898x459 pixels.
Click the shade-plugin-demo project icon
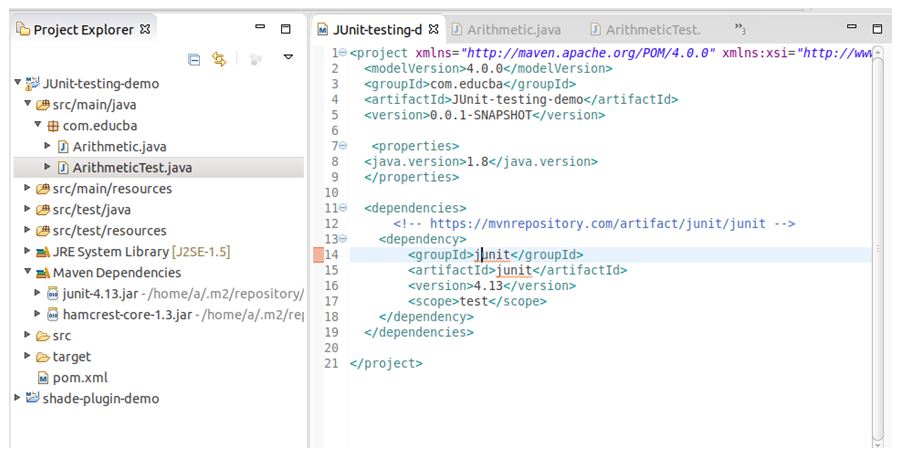(x=33, y=398)
